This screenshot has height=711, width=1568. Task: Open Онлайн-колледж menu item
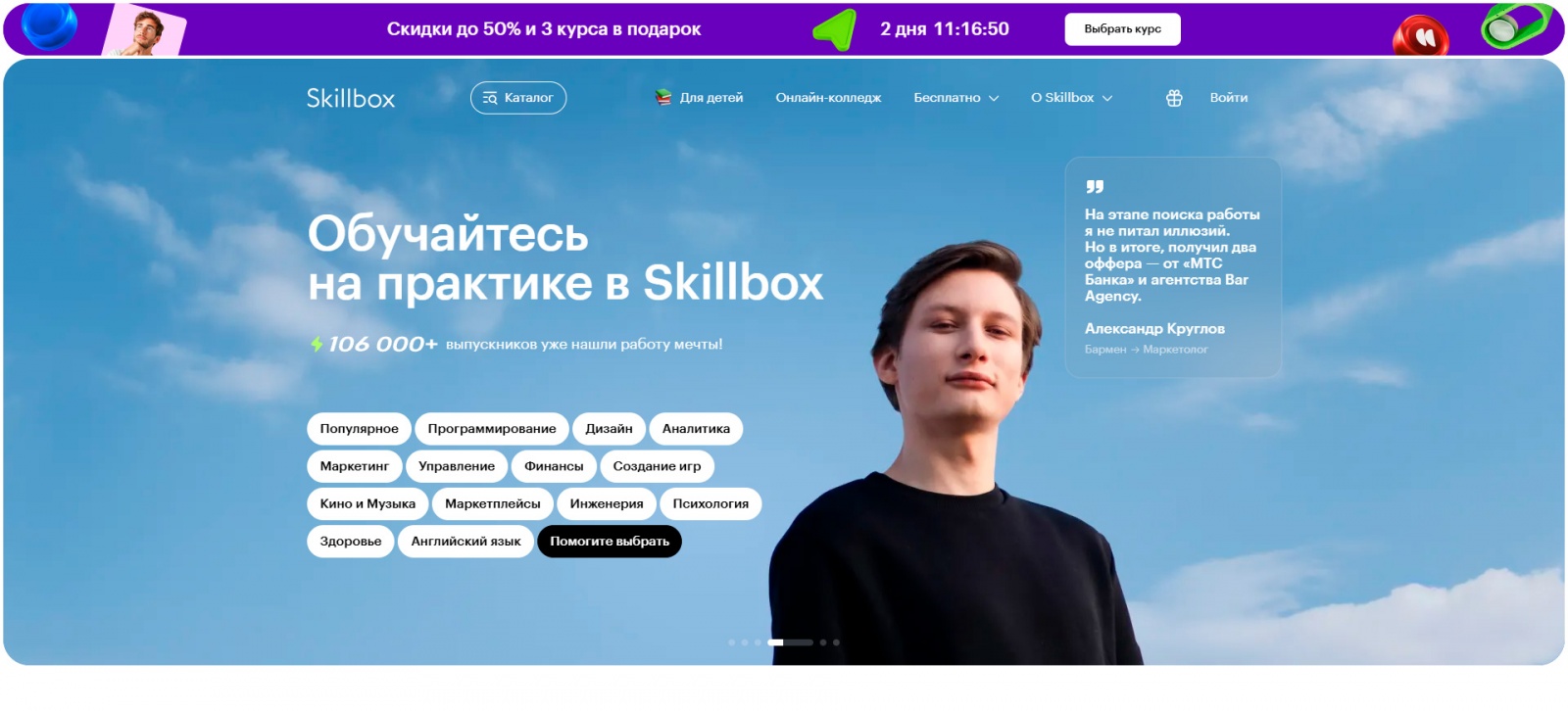point(828,98)
